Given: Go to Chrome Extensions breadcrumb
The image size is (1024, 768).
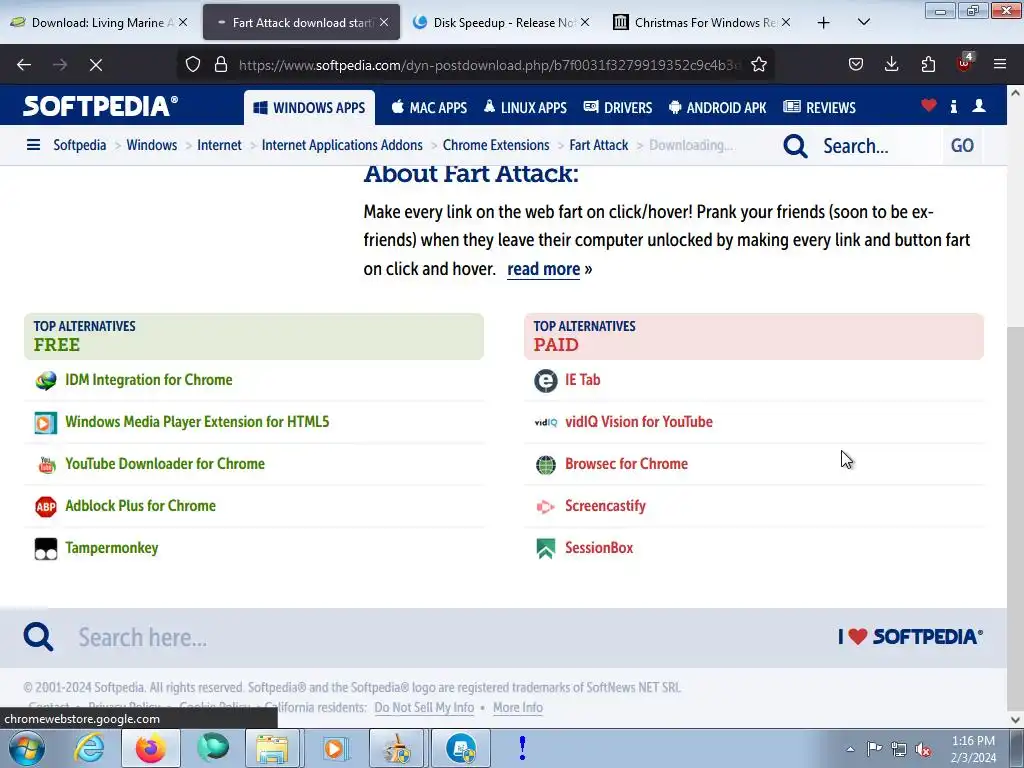Looking at the screenshot, I should [x=496, y=145].
